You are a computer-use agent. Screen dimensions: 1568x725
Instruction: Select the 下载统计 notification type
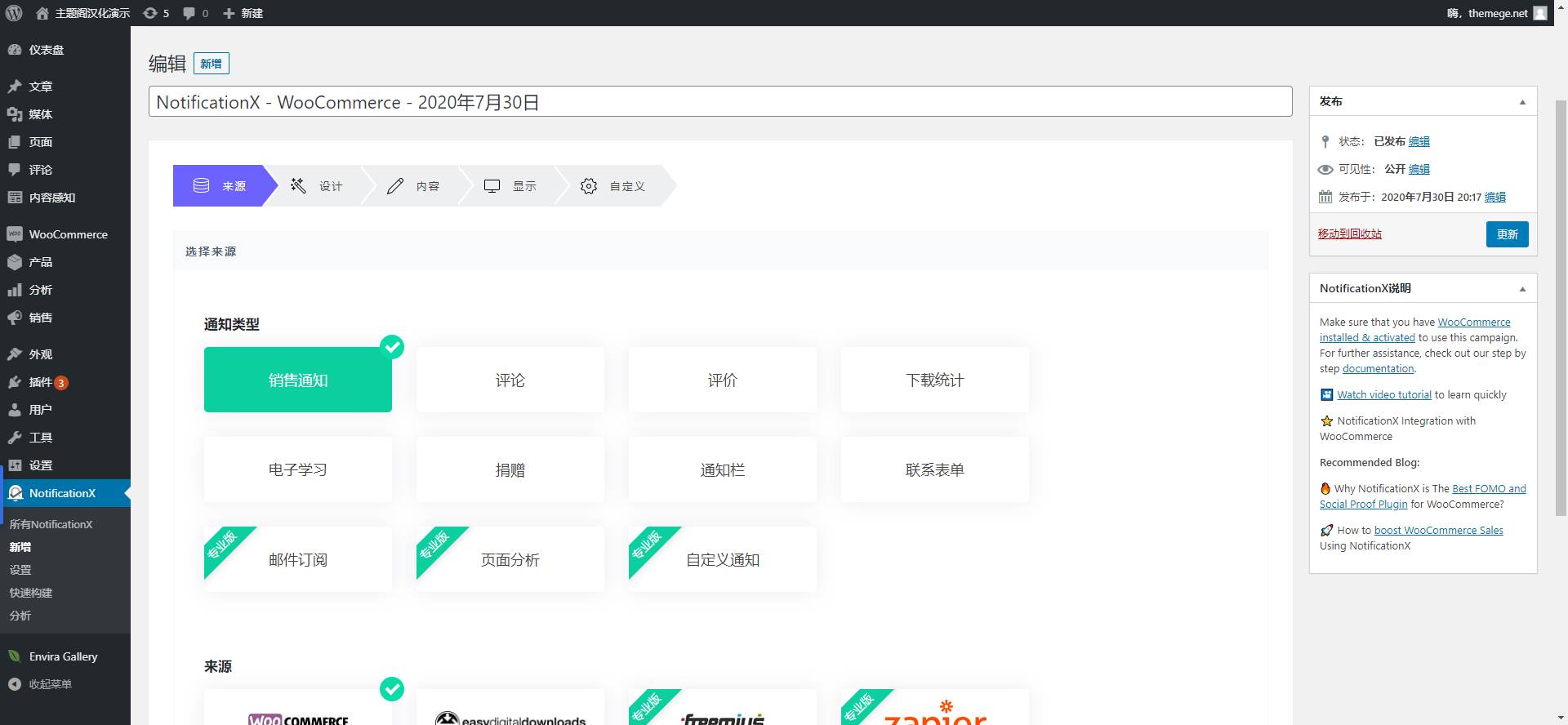click(x=935, y=380)
